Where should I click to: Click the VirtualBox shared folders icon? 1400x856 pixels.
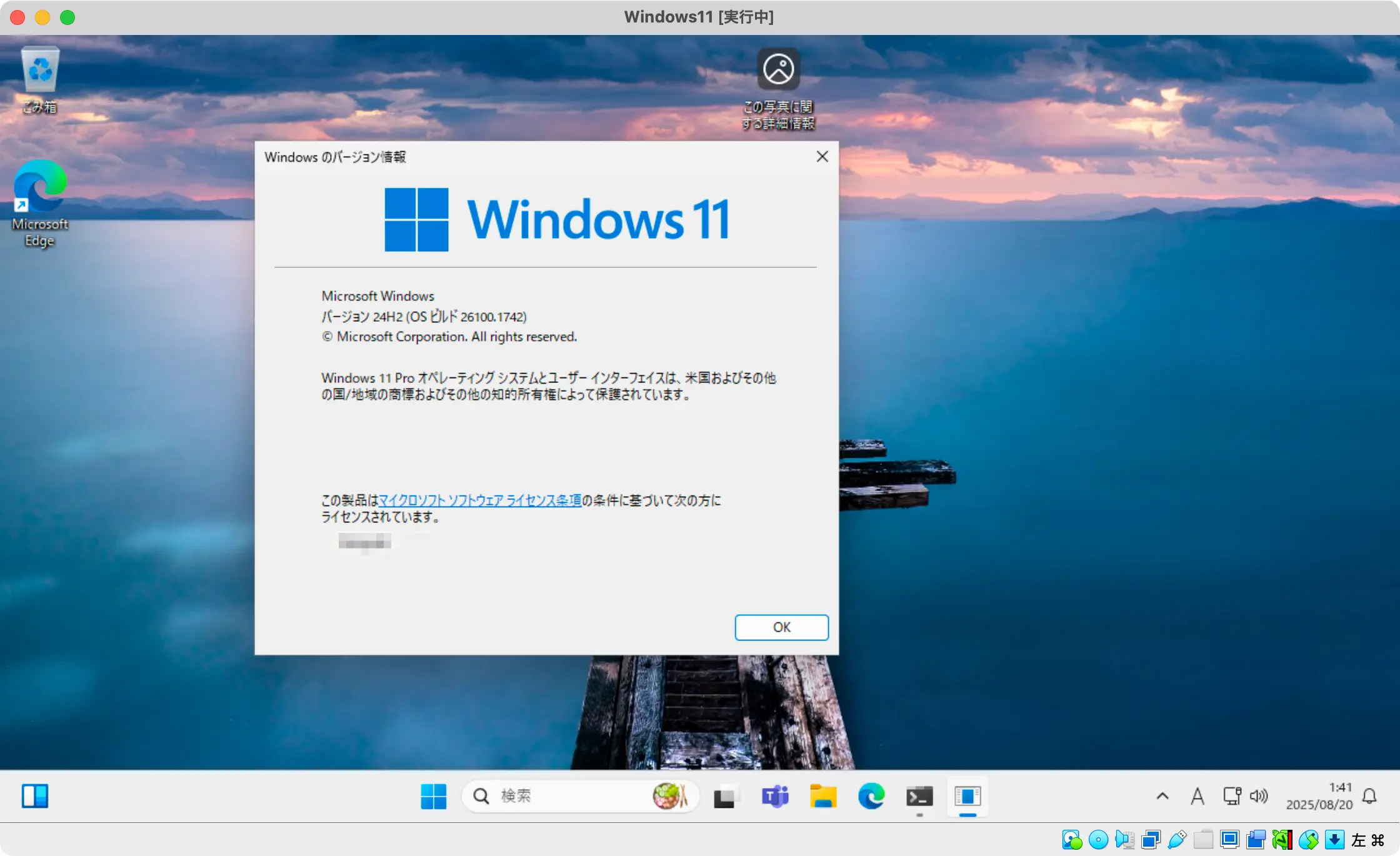[x=1203, y=840]
